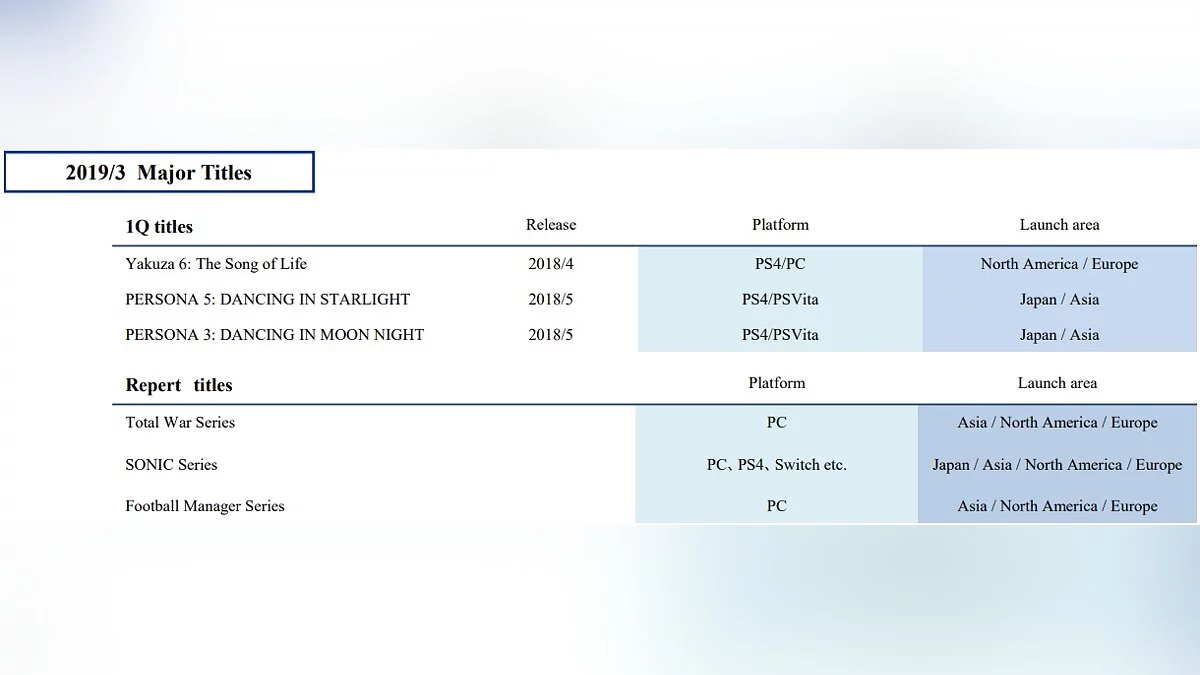The height and width of the screenshot is (675, 1200).
Task: Select the "SONIC Series" row title
Action: (x=171, y=465)
